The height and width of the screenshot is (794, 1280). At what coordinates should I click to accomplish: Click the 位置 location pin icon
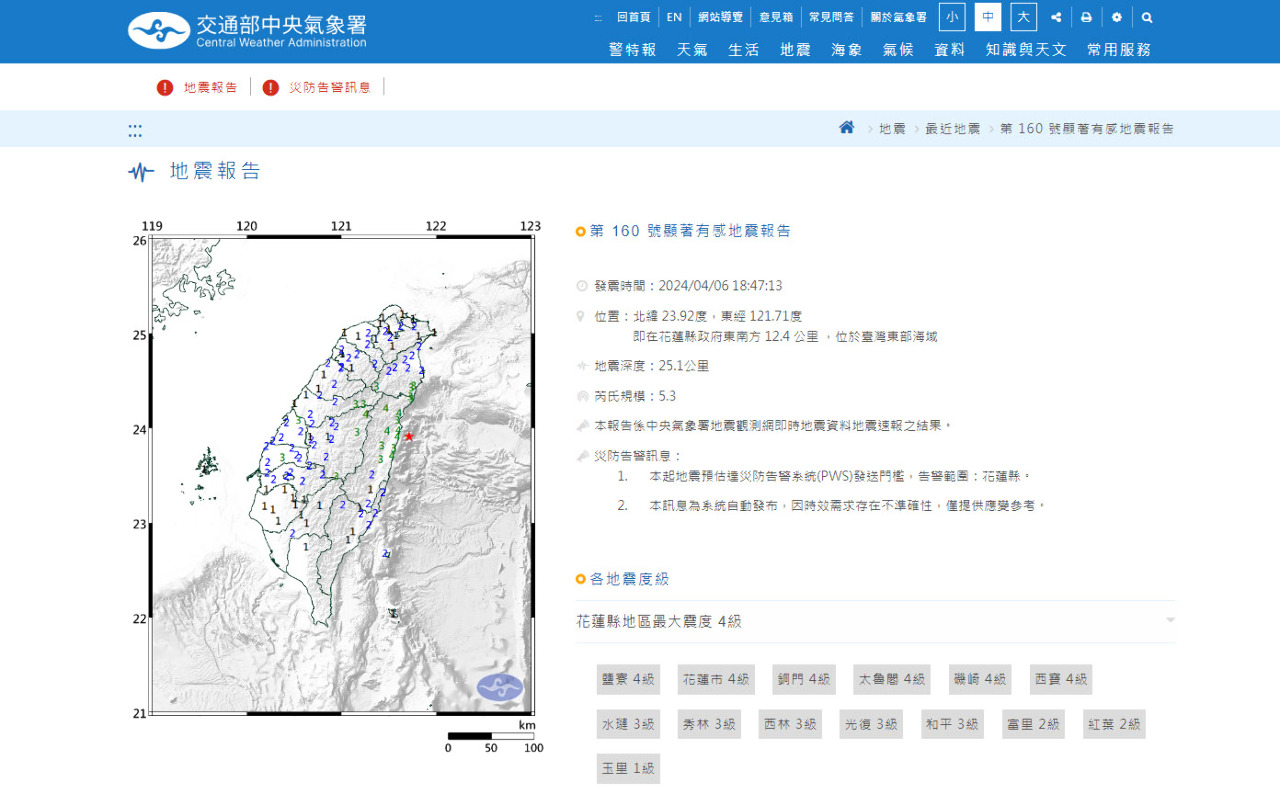(x=582, y=316)
